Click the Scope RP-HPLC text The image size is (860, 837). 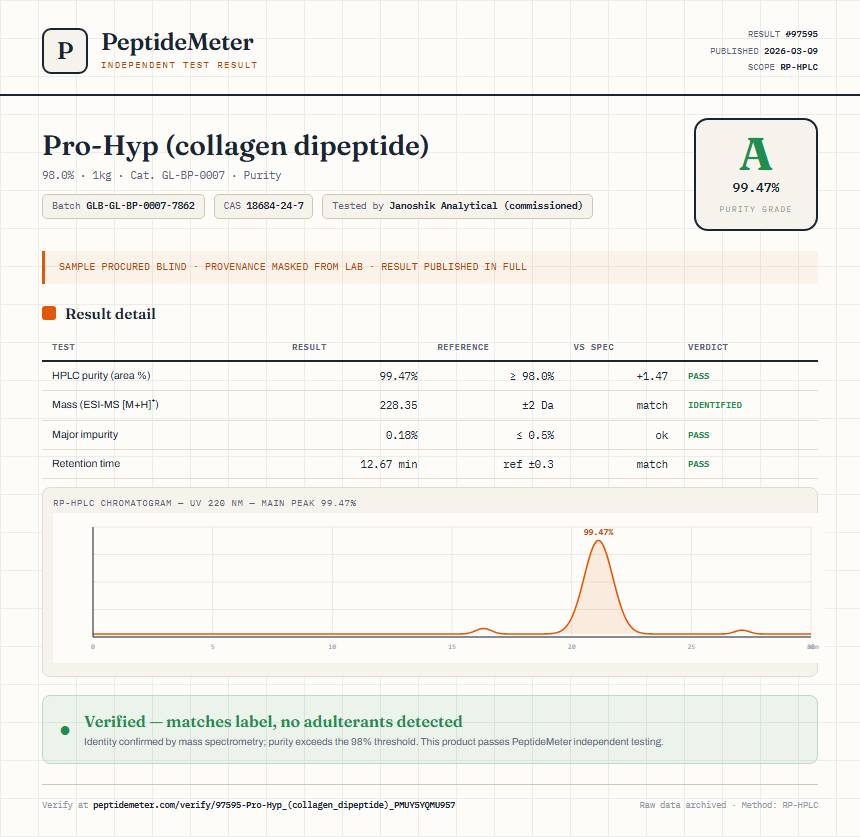(x=783, y=67)
